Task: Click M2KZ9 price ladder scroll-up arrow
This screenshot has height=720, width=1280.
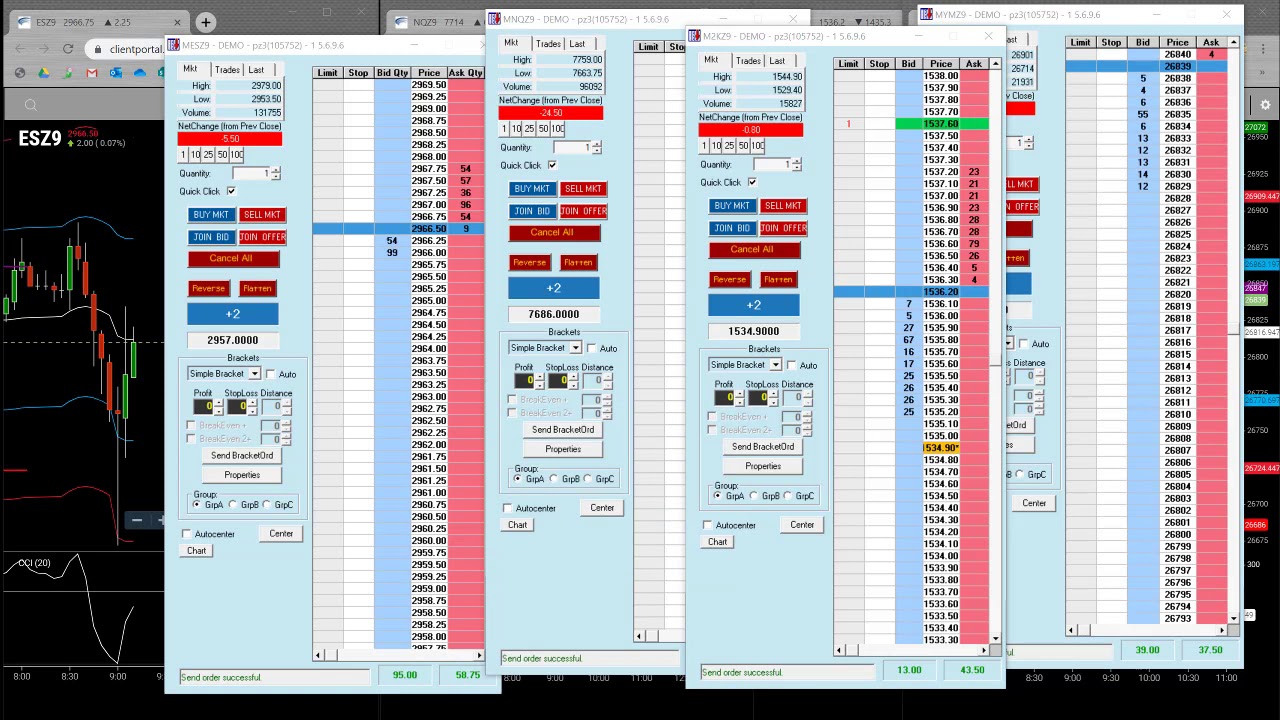Action: [996, 64]
